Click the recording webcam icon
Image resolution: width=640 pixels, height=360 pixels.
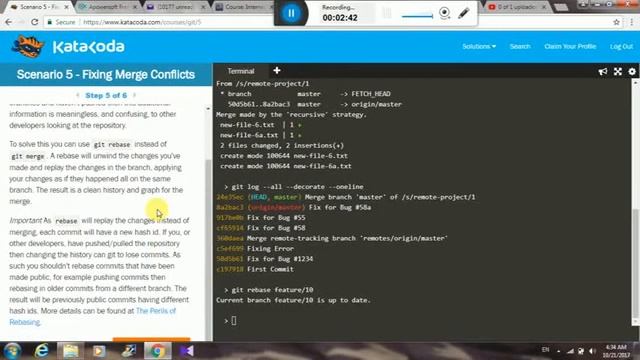coord(444,13)
